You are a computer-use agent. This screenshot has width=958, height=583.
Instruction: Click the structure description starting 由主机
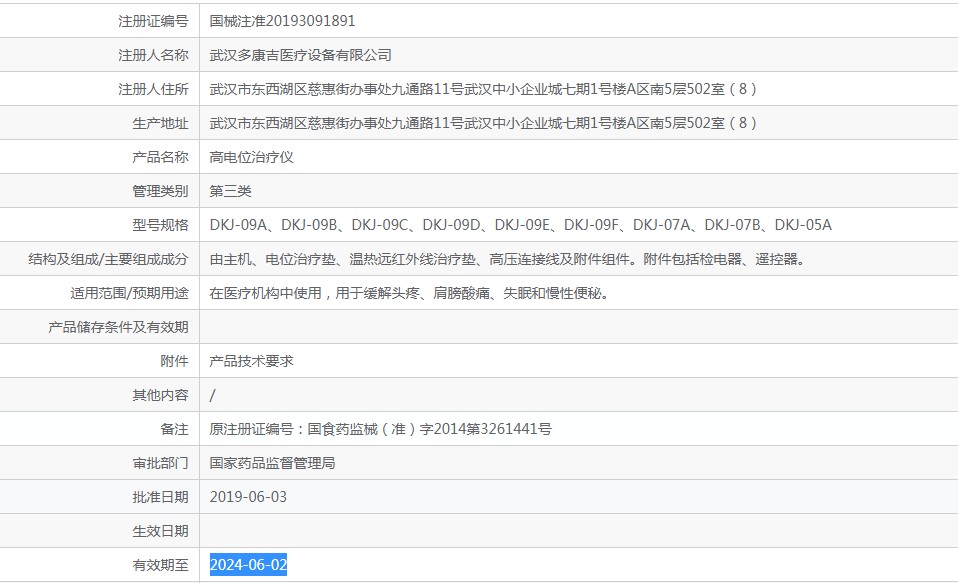pos(510,259)
